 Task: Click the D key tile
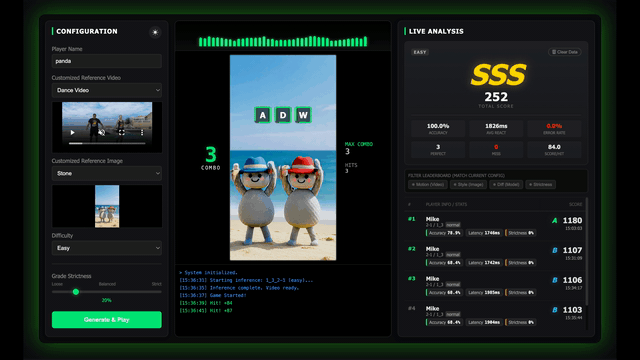pyautogui.click(x=283, y=115)
